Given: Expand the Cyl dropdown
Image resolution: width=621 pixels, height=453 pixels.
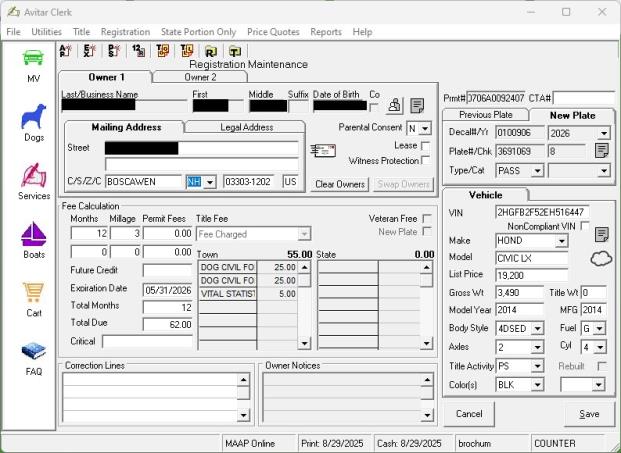Looking at the screenshot, I should pyautogui.click(x=600, y=348).
